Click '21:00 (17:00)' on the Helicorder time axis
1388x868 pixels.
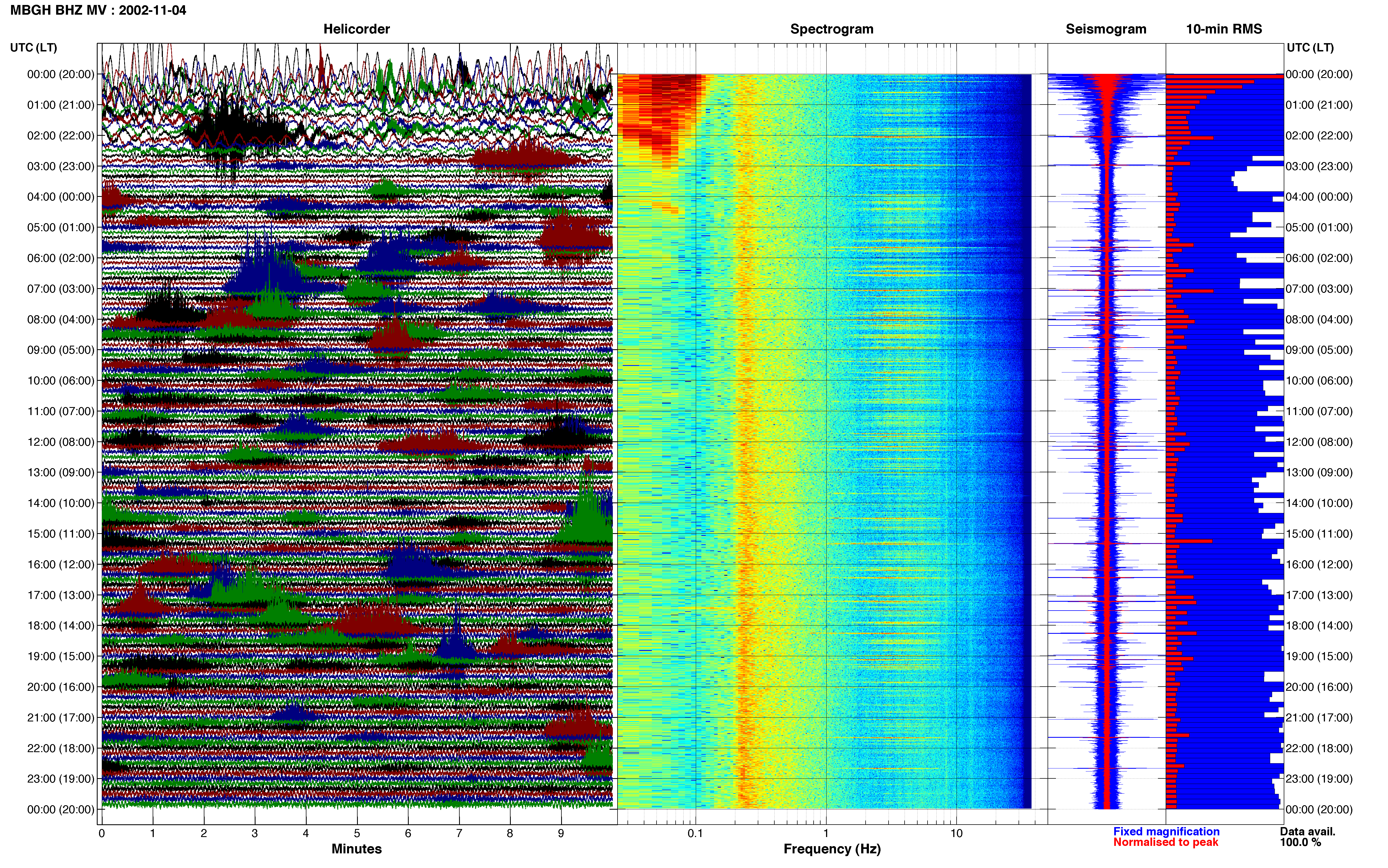tap(61, 718)
